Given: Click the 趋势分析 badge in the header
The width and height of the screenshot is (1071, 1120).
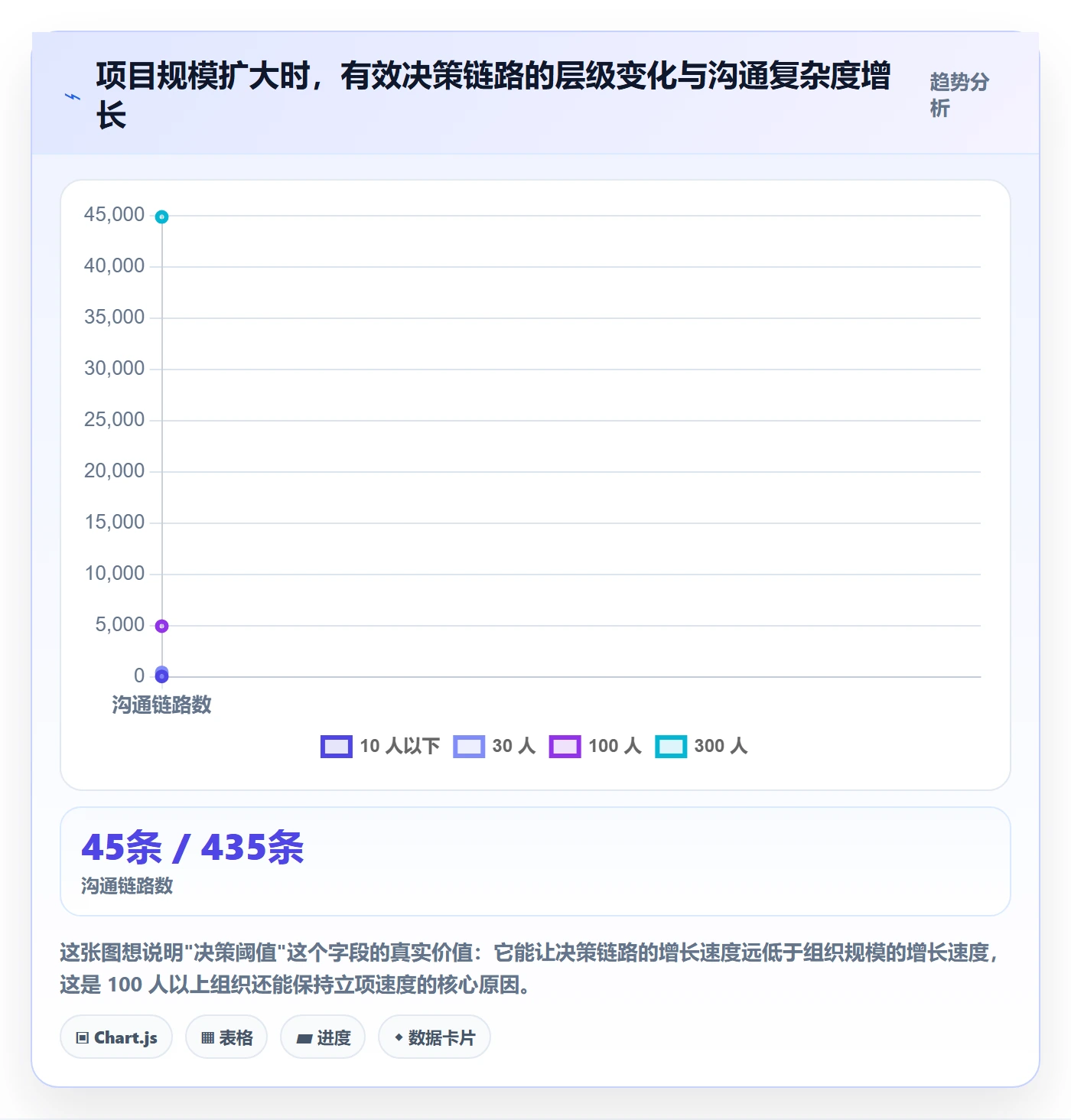Looking at the screenshot, I should pos(960,95).
